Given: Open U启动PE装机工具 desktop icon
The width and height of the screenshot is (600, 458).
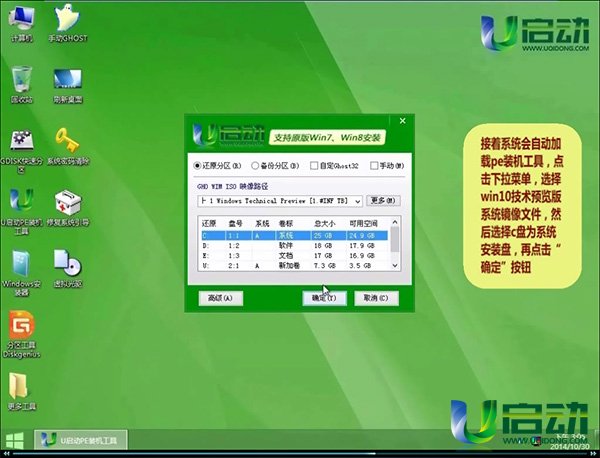Looking at the screenshot, I should 21,212.
